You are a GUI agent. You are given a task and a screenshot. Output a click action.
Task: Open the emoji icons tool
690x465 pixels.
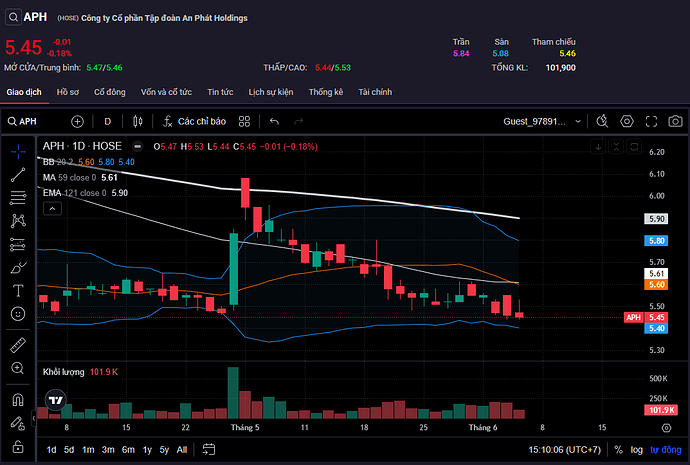click(x=18, y=314)
